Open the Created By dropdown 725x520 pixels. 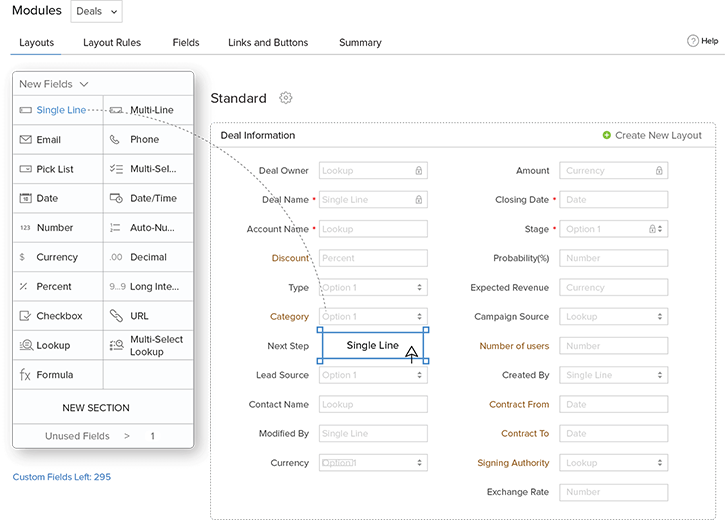(614, 375)
